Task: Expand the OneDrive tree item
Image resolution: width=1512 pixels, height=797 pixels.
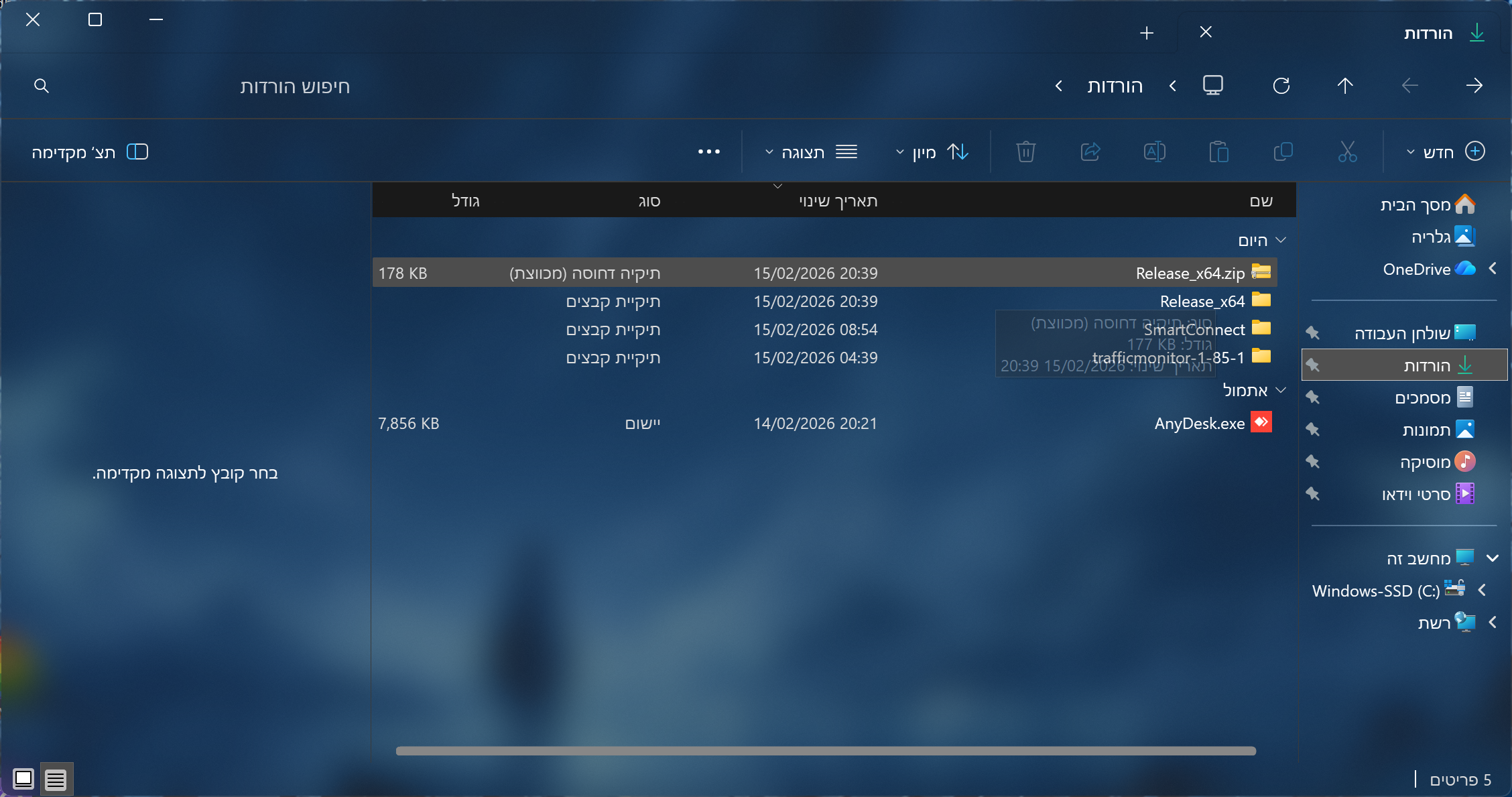Action: click(1493, 269)
